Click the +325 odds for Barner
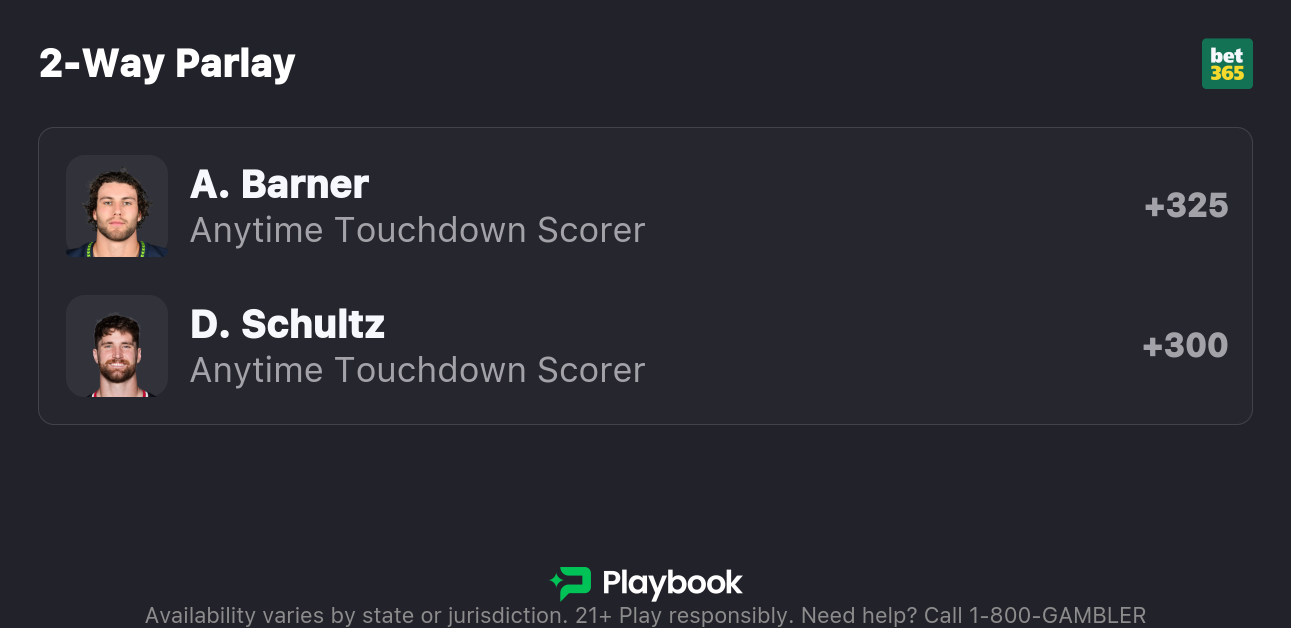1291x628 pixels. coord(1186,206)
